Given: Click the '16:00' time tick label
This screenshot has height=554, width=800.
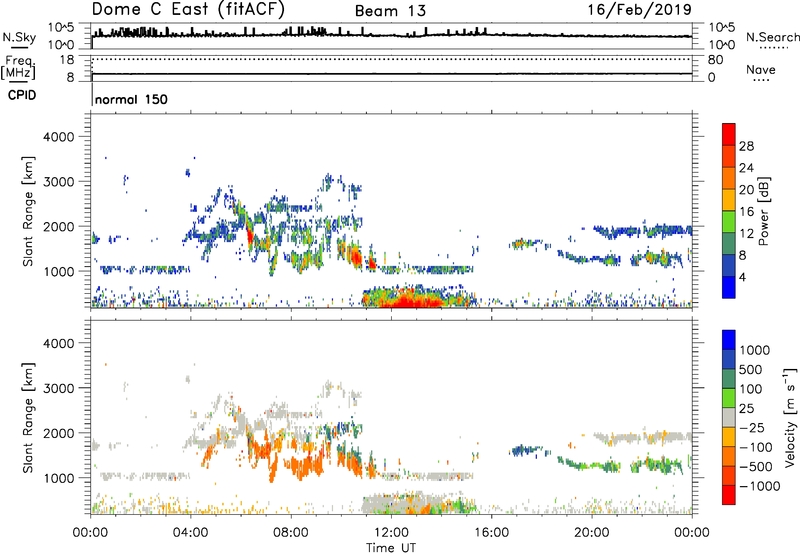Looking at the screenshot, I should [x=491, y=533].
